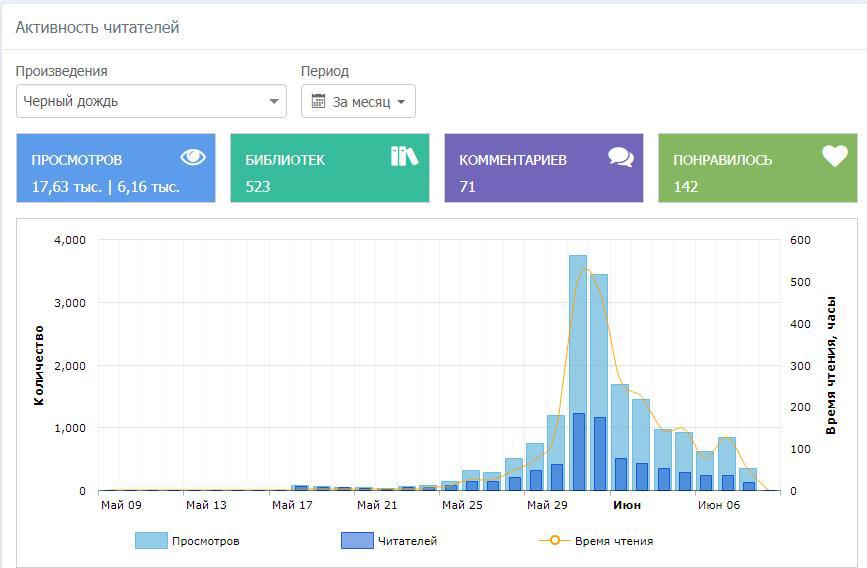
Task: Toggle Время чтения series label in legend
Action: pyautogui.click(x=613, y=541)
